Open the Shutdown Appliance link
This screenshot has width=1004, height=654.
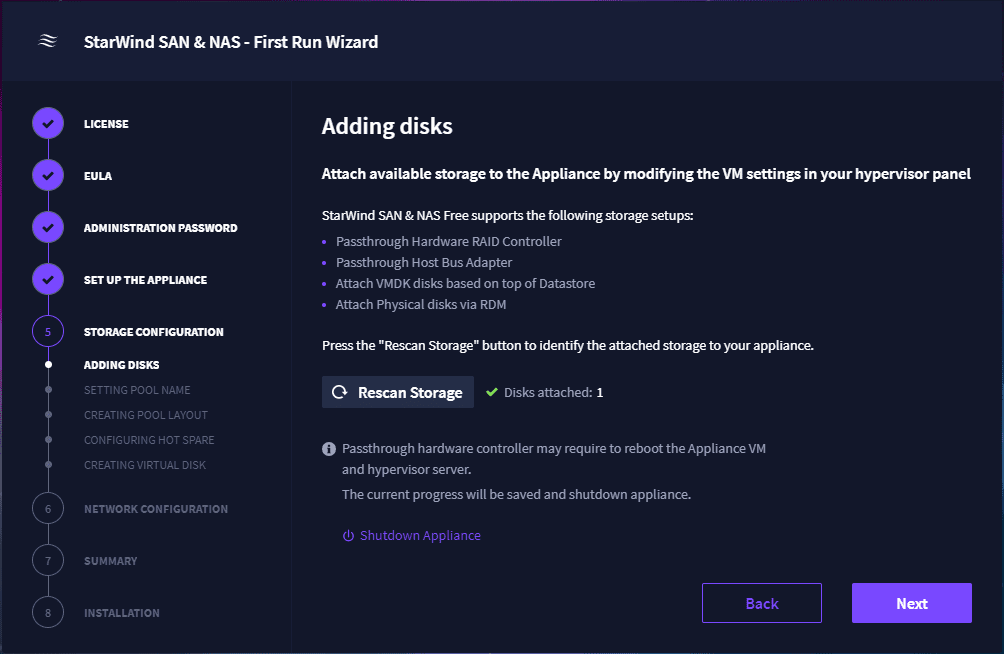pyautogui.click(x=420, y=535)
